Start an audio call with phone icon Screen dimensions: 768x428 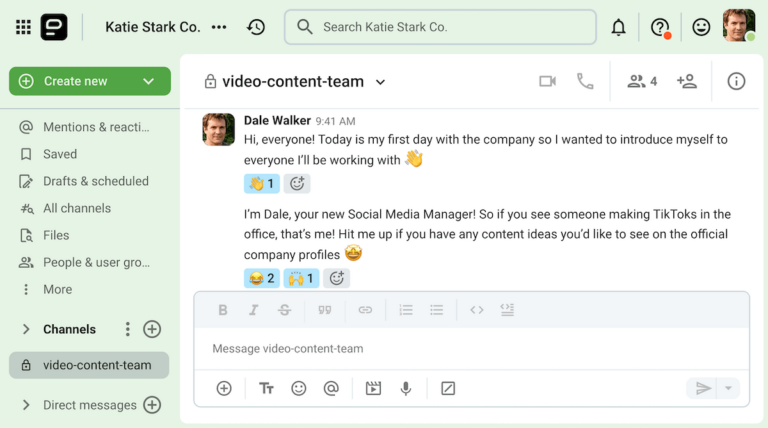pyautogui.click(x=585, y=81)
